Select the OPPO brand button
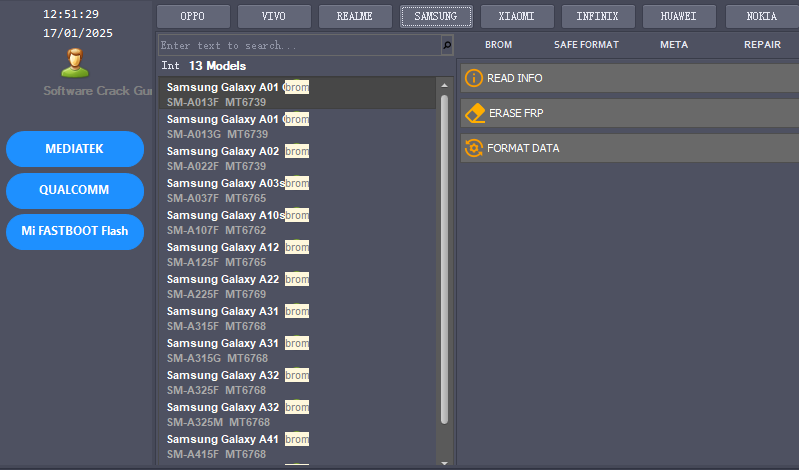This screenshot has width=799, height=470. tap(193, 16)
